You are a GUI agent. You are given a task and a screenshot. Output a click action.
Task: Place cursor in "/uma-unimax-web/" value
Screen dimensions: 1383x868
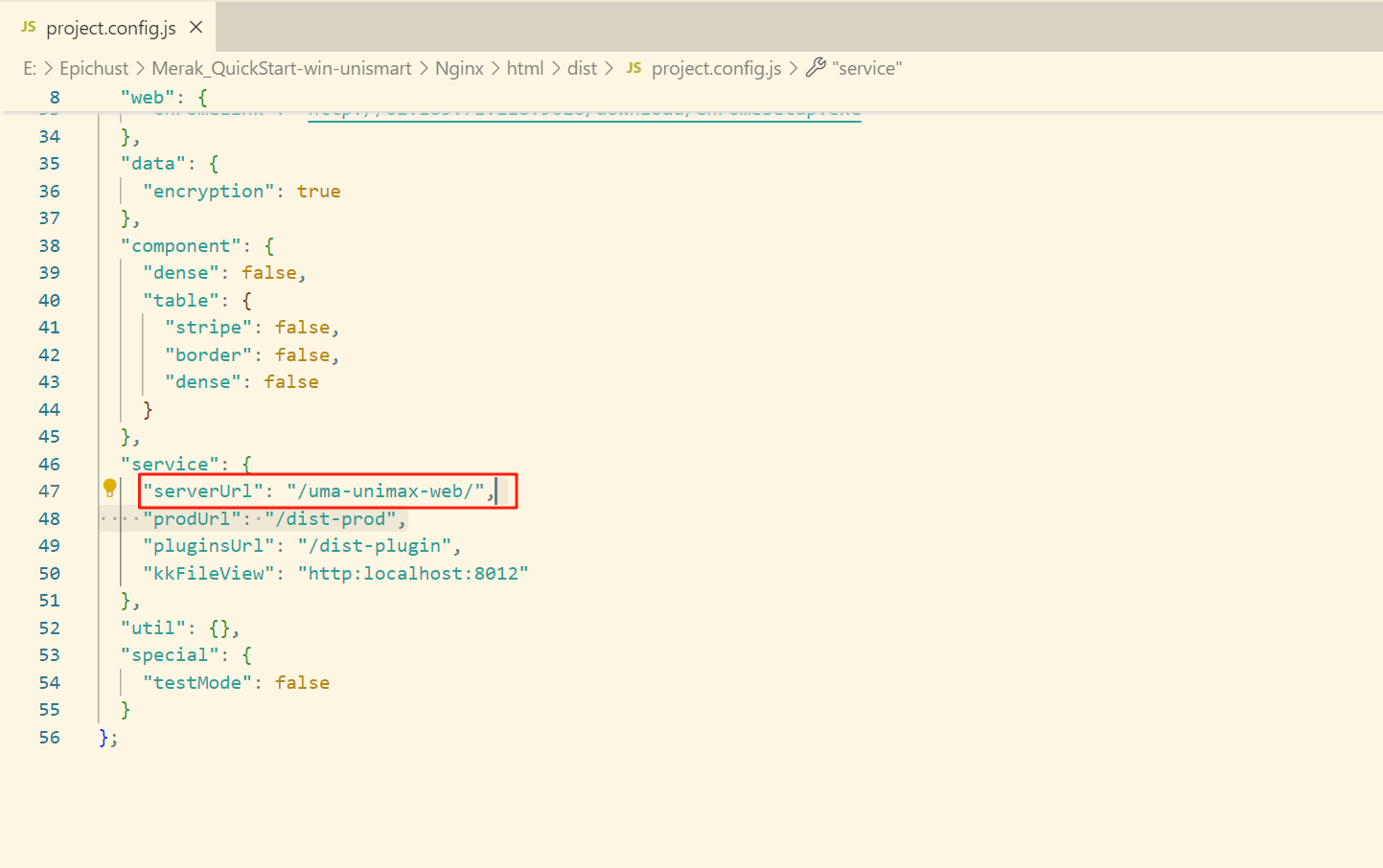tap(385, 491)
